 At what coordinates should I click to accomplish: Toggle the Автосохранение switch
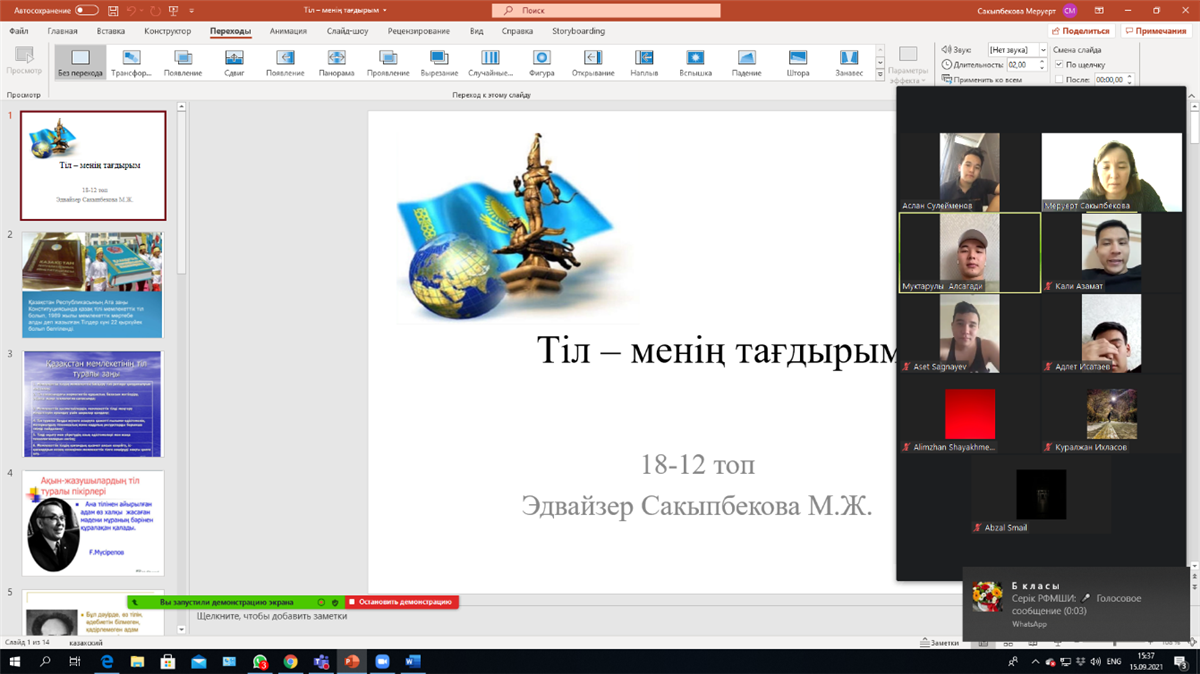tap(86, 10)
